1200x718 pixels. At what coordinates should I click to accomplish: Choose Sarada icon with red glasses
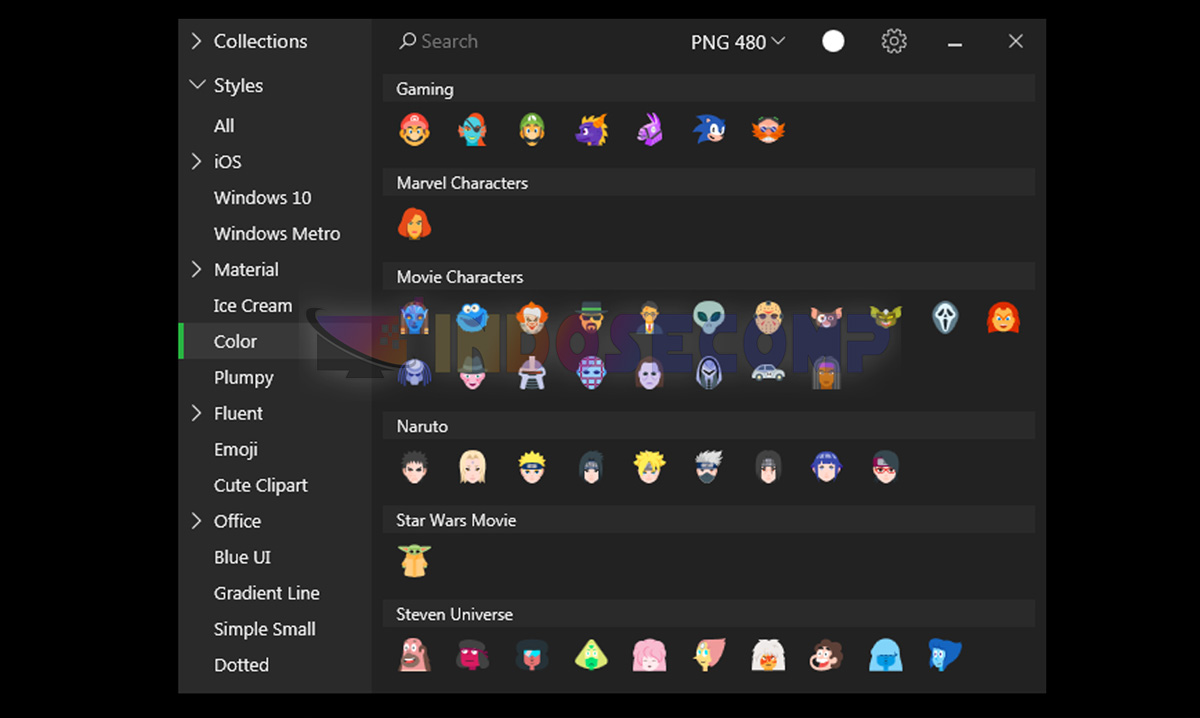click(886, 467)
